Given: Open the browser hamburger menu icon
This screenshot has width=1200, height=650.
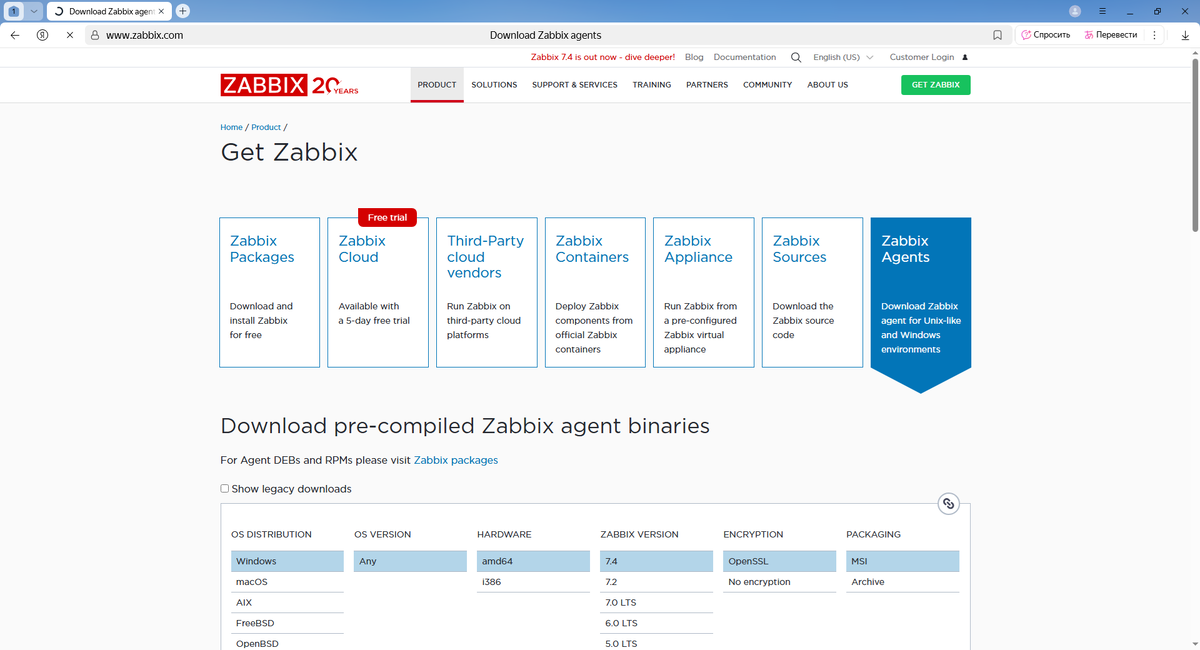Looking at the screenshot, I should 1102,11.
